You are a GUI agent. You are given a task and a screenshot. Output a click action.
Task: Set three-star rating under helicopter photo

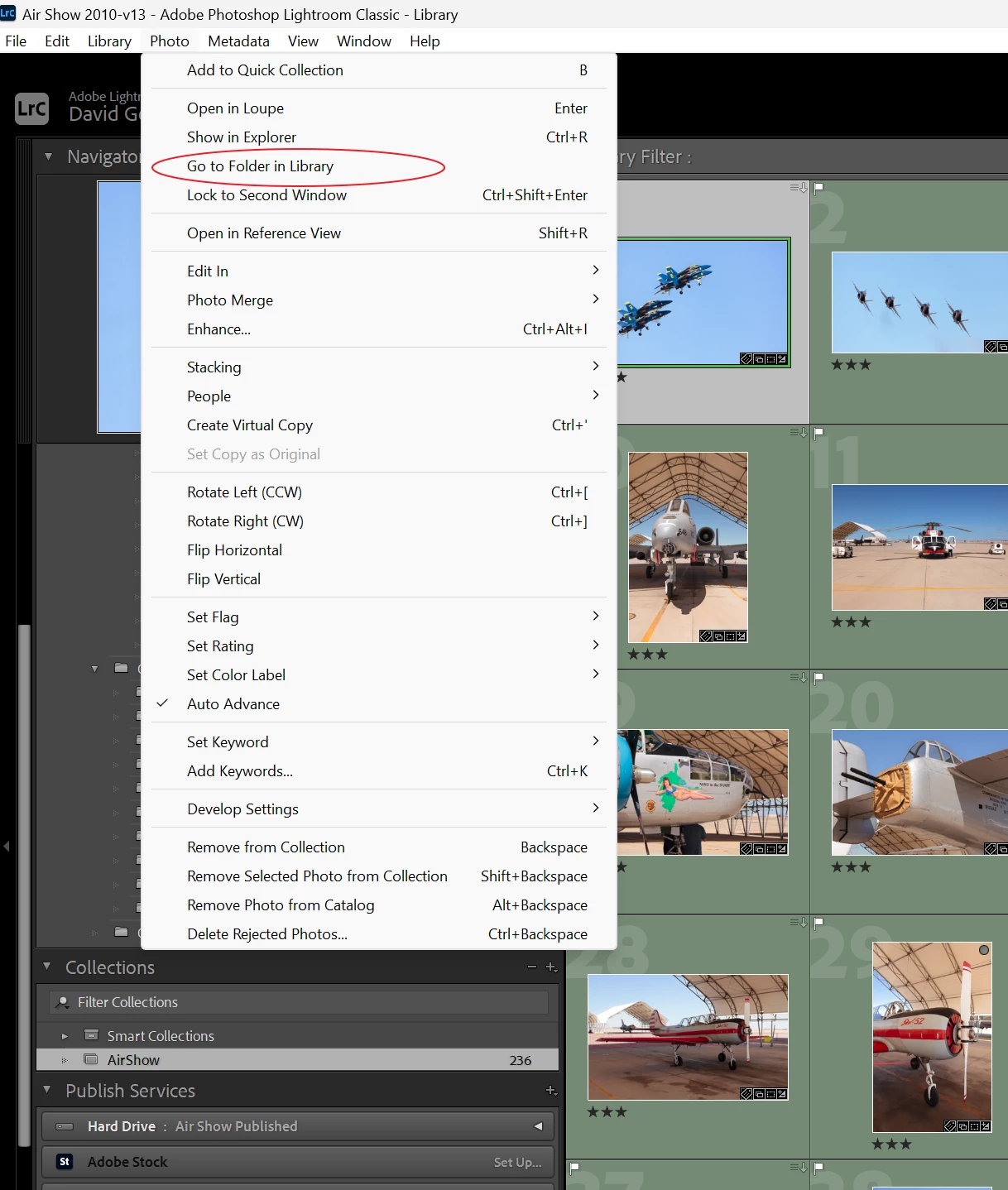tap(866, 621)
